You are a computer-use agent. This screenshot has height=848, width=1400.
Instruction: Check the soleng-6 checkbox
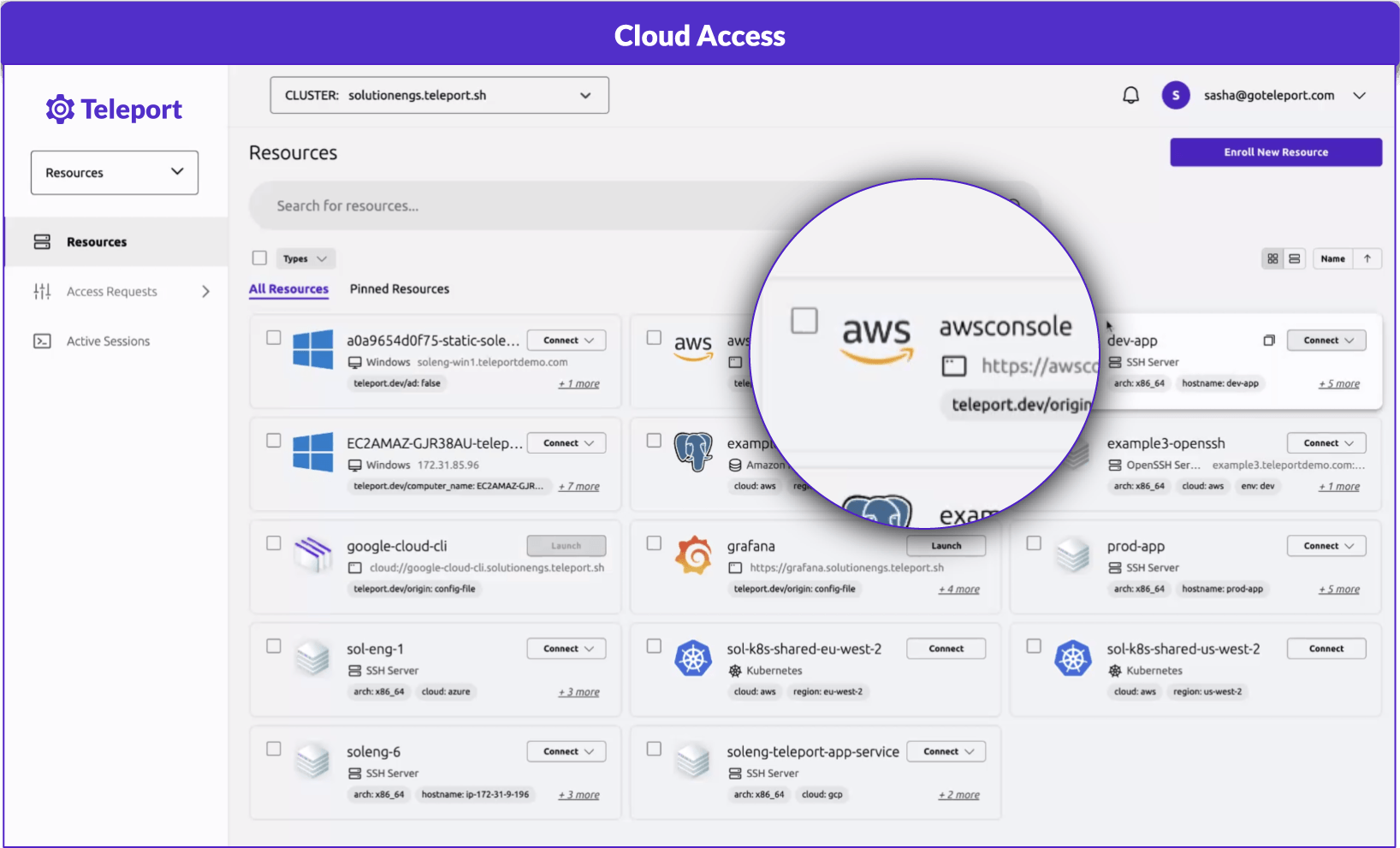274,748
